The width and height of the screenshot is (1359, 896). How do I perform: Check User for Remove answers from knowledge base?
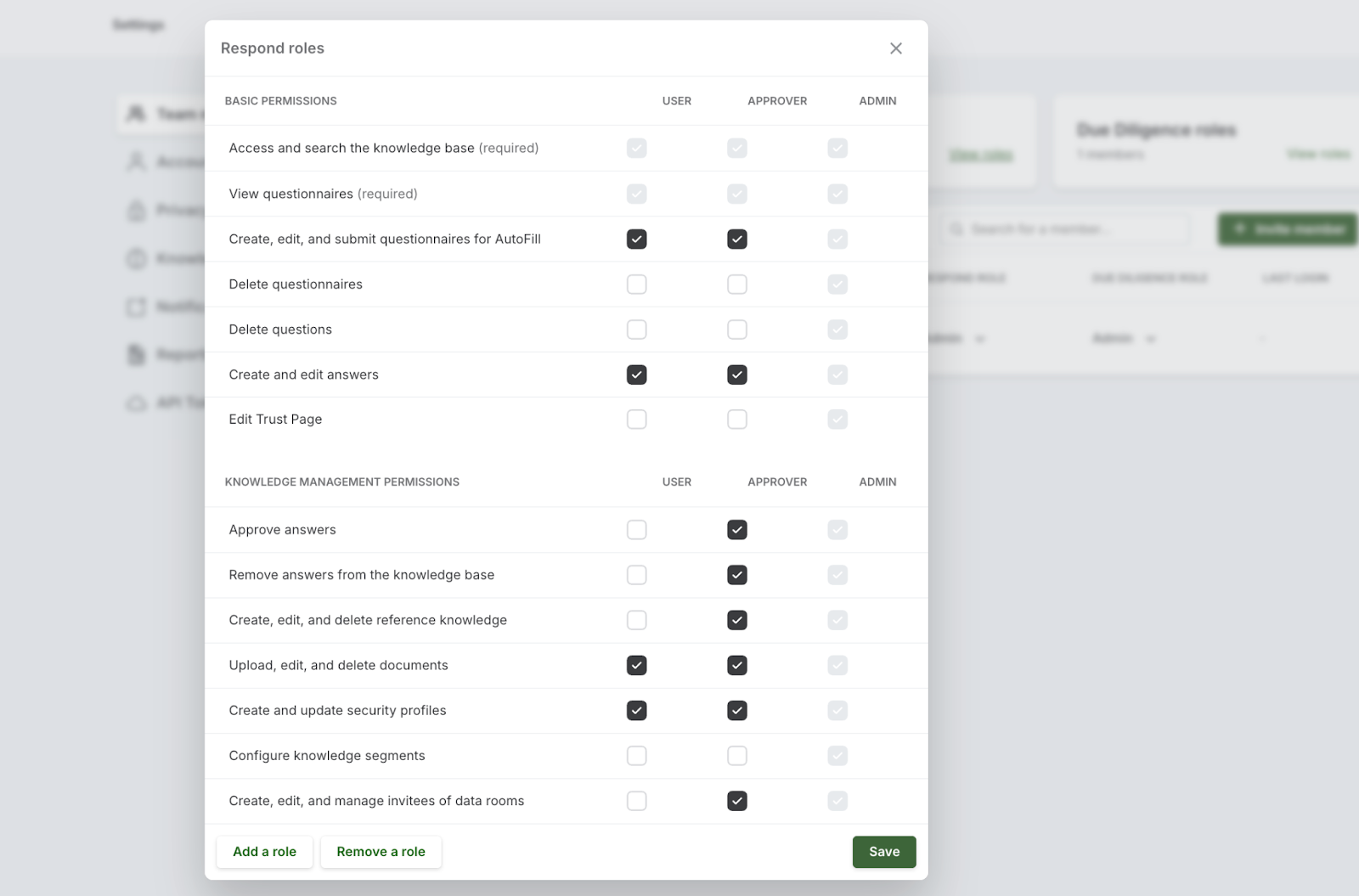pyautogui.click(x=636, y=575)
